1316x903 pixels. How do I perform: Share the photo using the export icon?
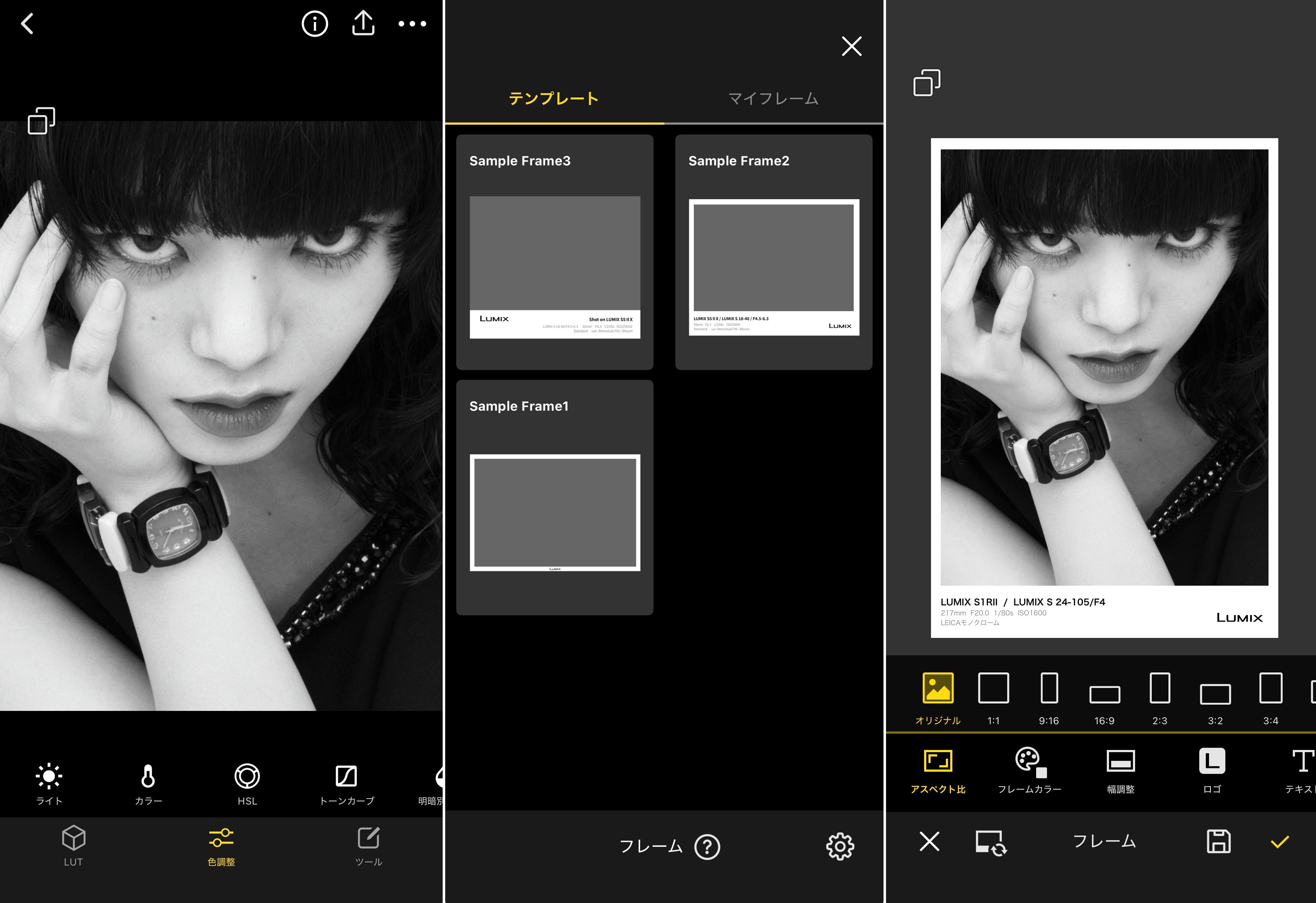(363, 23)
